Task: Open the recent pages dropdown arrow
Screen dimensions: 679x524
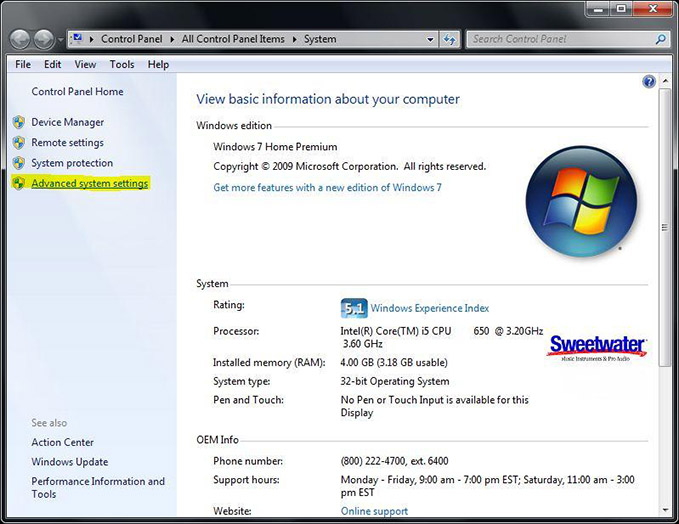Action: (60, 40)
